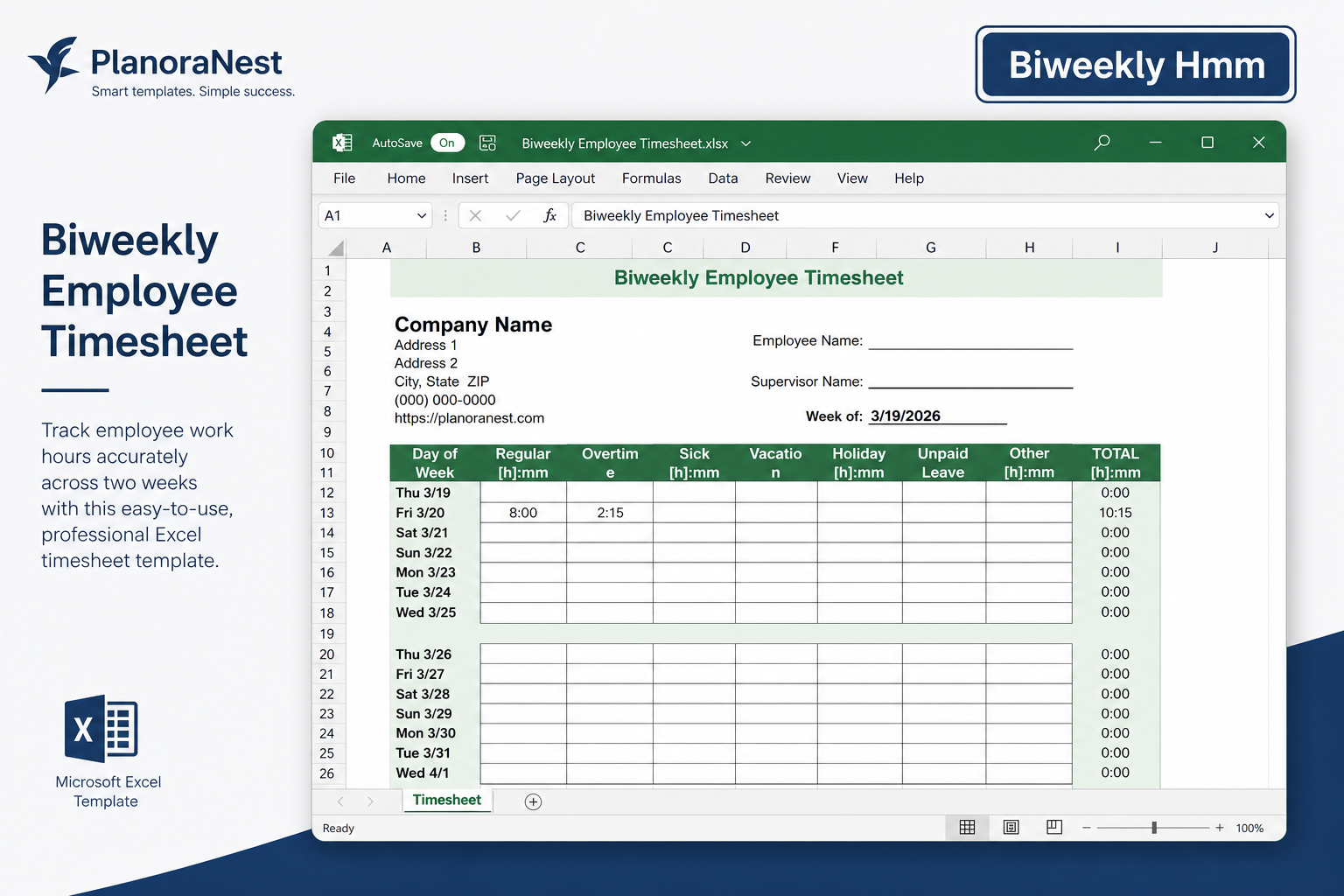1344x896 pixels.
Task: Click the zoom slider handle
Action: click(x=1154, y=828)
